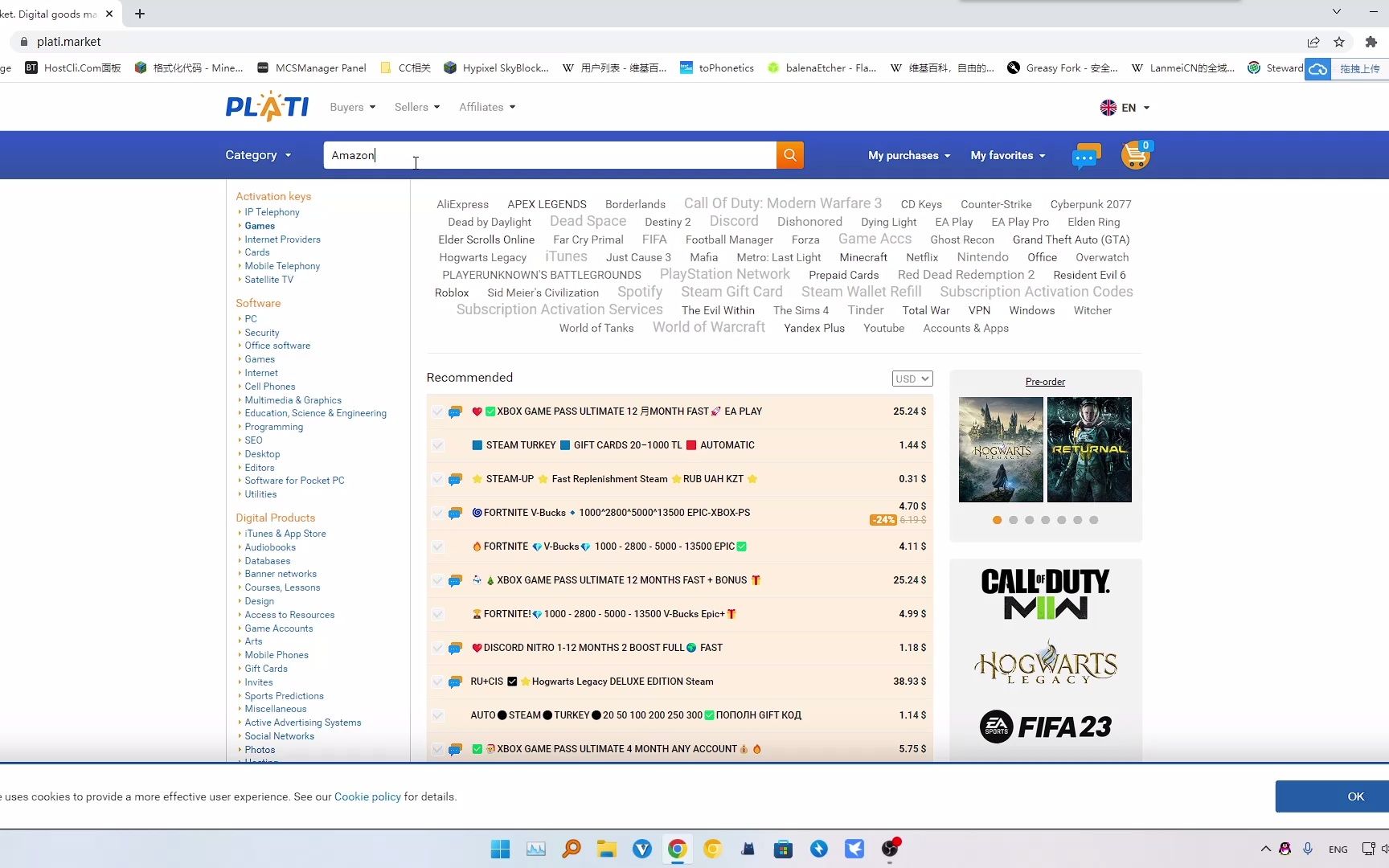Screen dimensions: 1389x868
Task: Open browser extensions puzzle icon
Action: (1371, 42)
